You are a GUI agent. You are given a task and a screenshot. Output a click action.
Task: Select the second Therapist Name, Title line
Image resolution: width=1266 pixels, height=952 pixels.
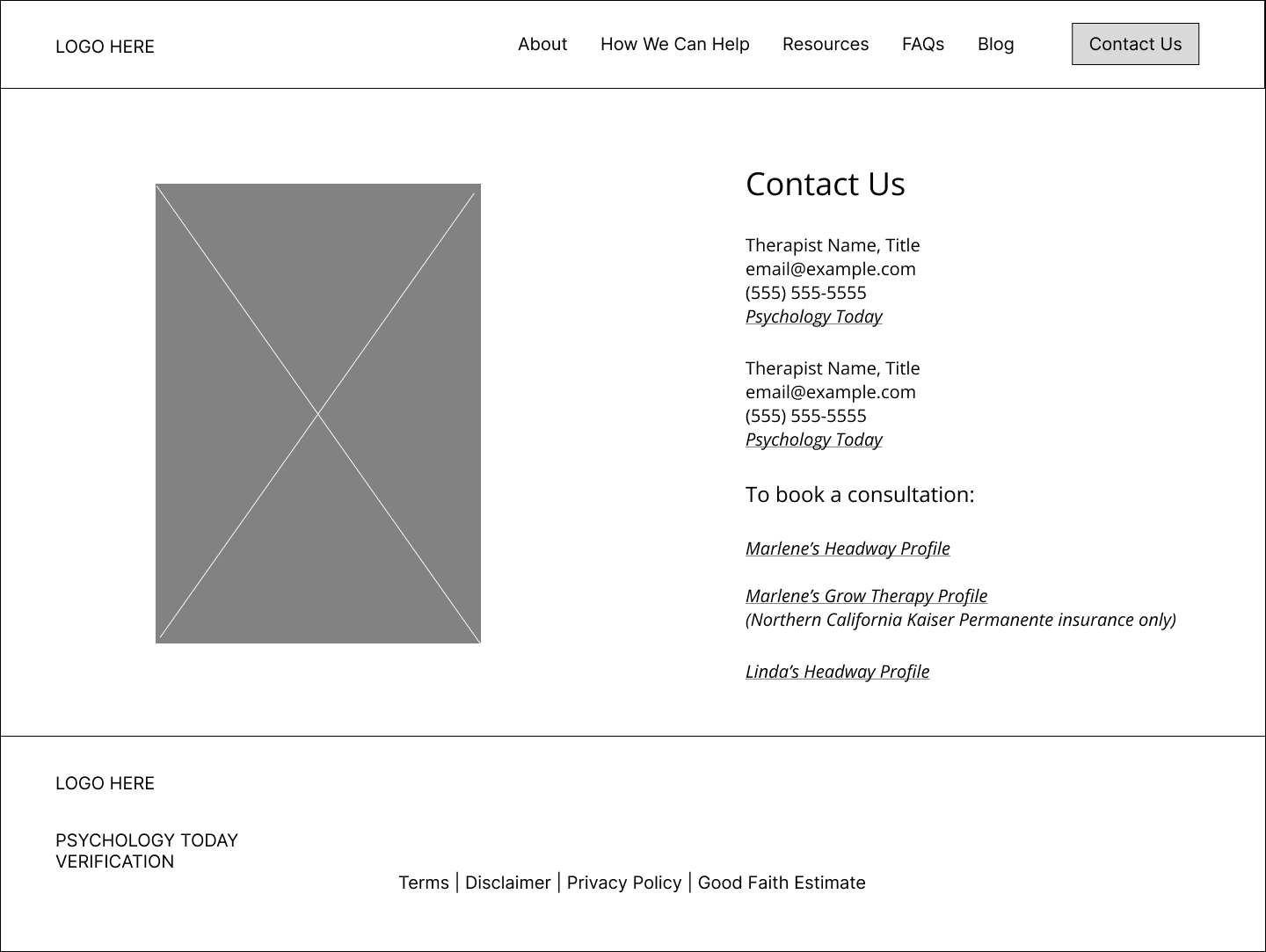pyautogui.click(x=833, y=368)
